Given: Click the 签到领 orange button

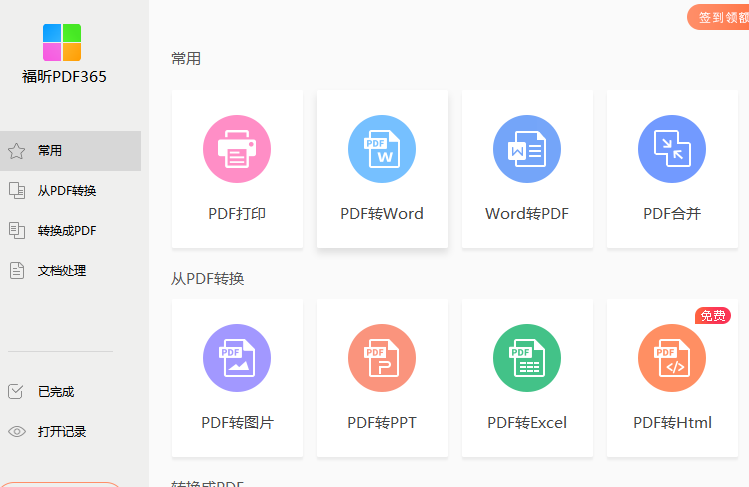Looking at the screenshot, I should click(718, 18).
